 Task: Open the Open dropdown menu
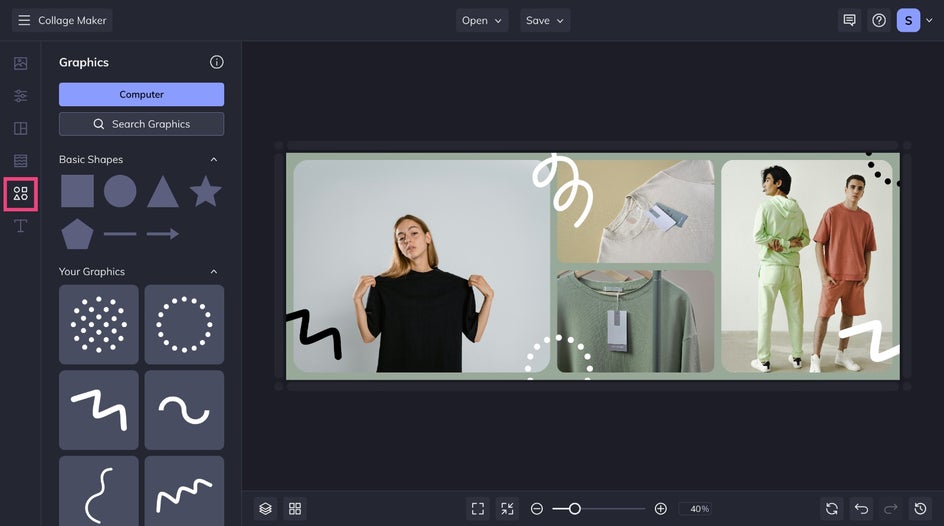482,20
